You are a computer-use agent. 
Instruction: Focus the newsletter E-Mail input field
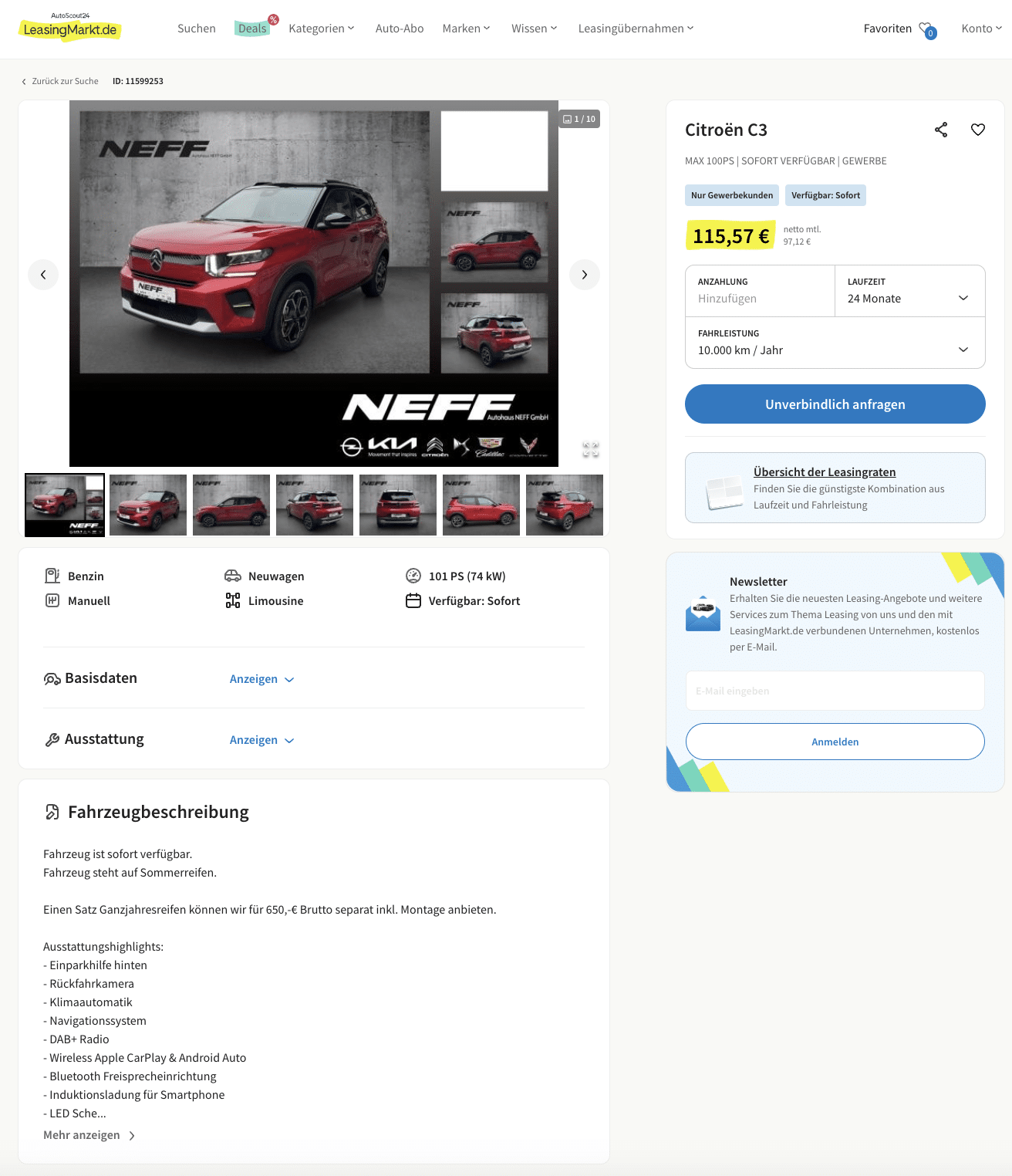pyautogui.click(x=835, y=691)
